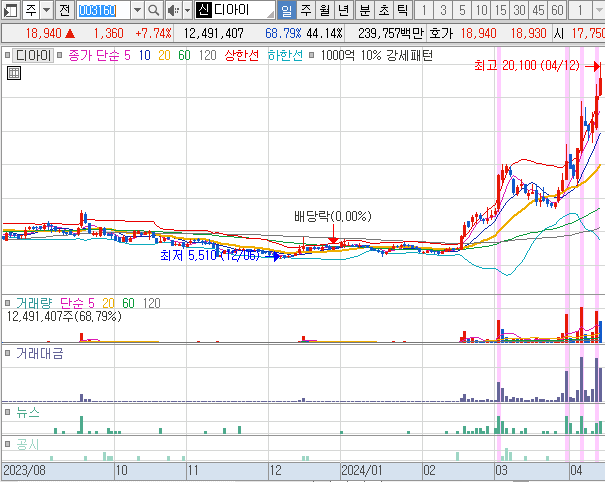This screenshot has height=482, width=605.
Task: Click the cyan 하한선 legend label
Action: 285,55
